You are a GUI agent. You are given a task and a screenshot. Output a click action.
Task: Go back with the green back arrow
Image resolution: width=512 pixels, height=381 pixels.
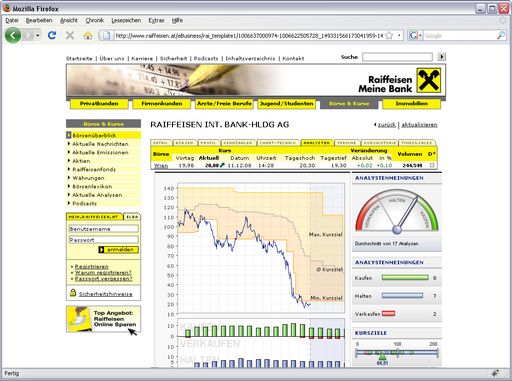click(13, 35)
